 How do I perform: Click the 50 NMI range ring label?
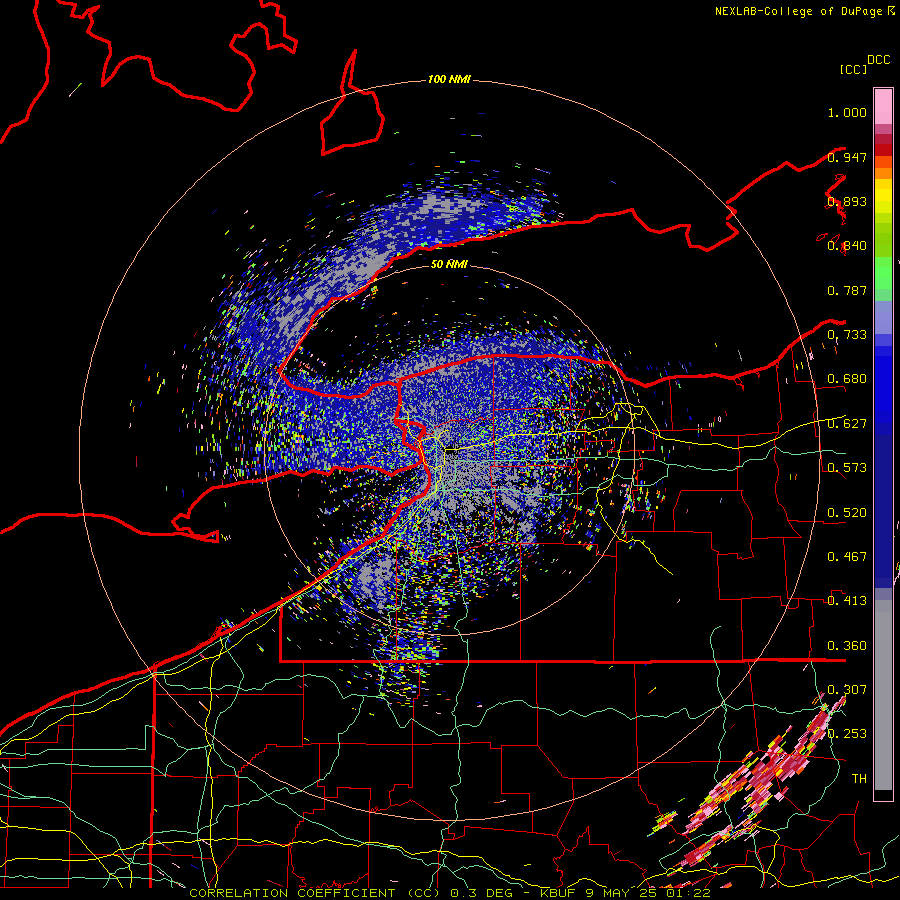[449, 264]
